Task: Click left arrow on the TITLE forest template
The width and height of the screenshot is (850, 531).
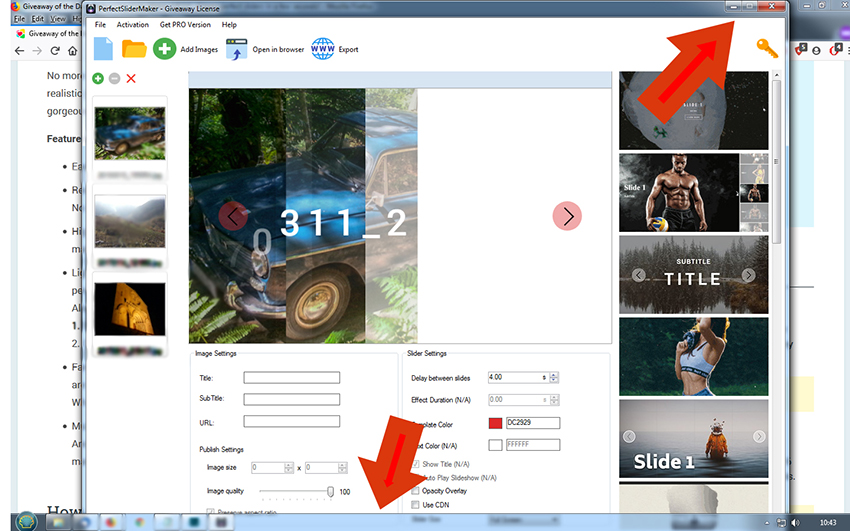Action: pyautogui.click(x=639, y=275)
